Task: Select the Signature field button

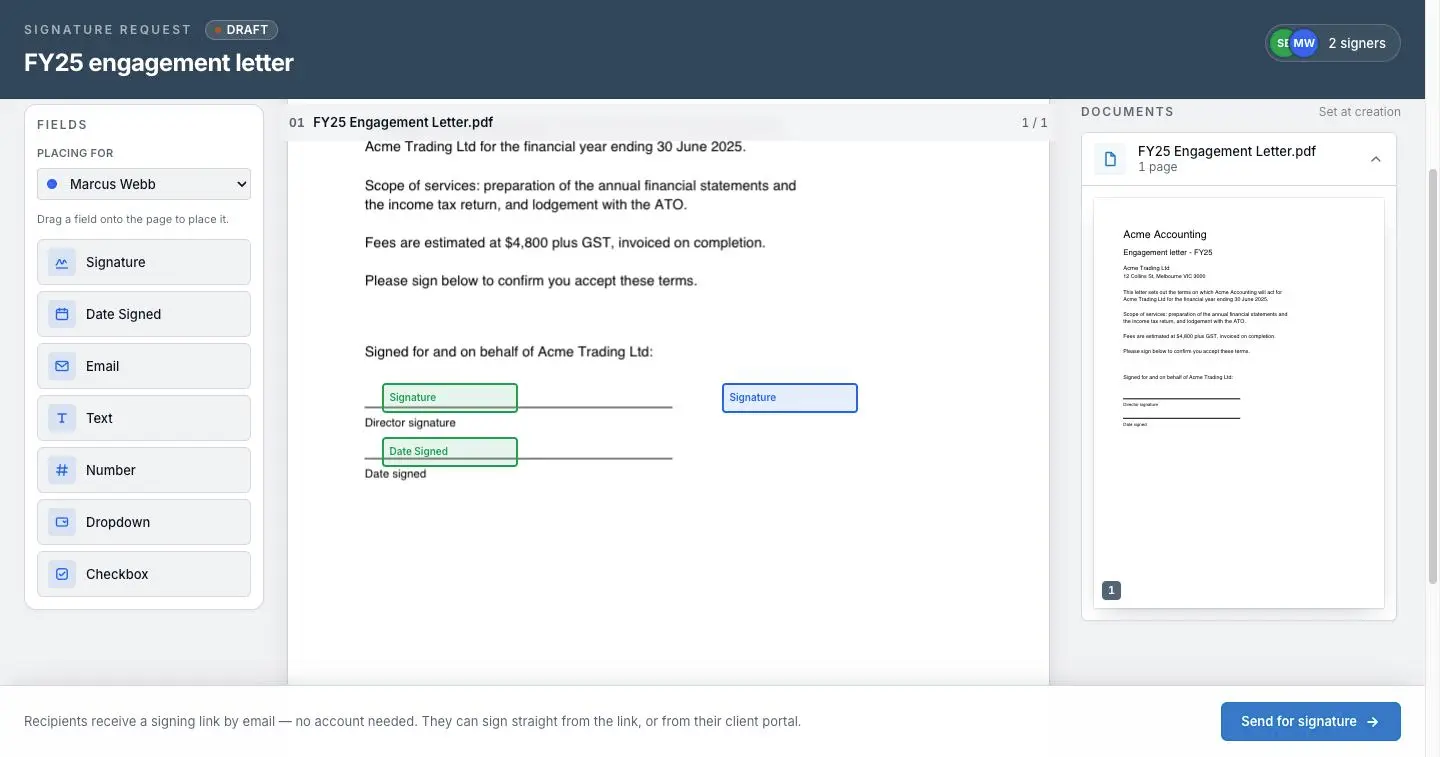Action: (144, 262)
